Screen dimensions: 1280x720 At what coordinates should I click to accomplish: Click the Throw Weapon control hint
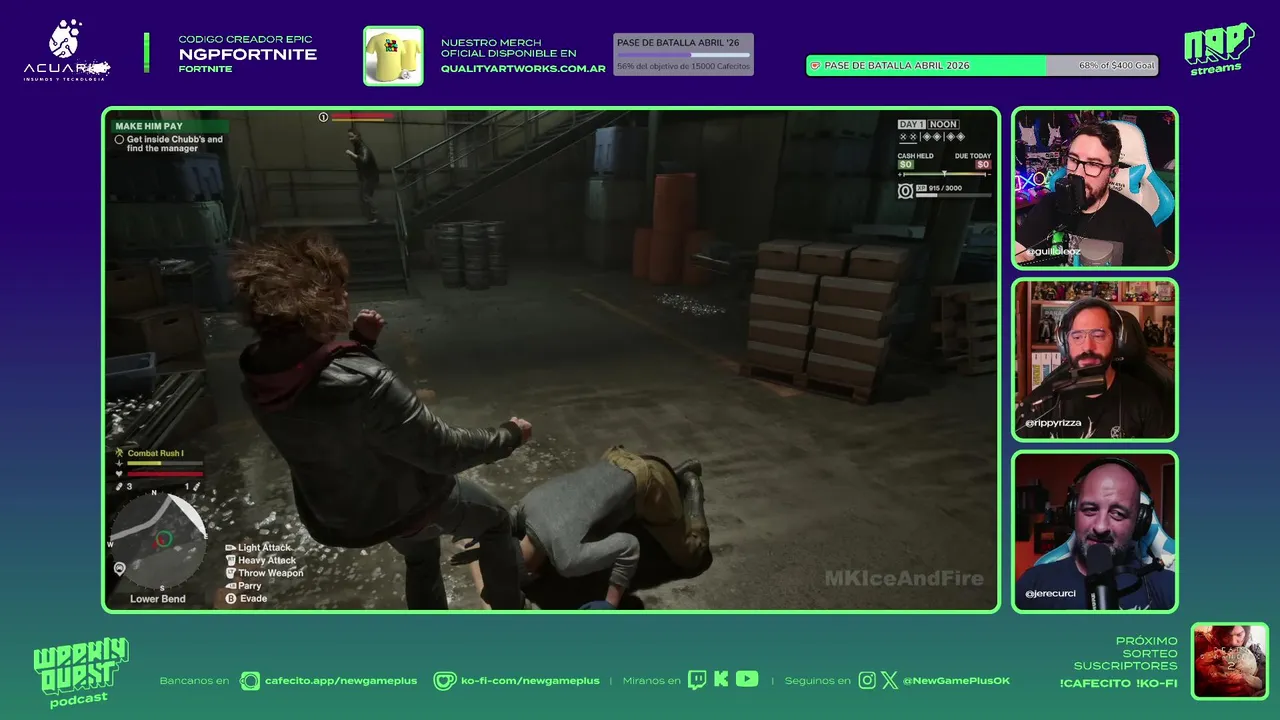(x=264, y=573)
